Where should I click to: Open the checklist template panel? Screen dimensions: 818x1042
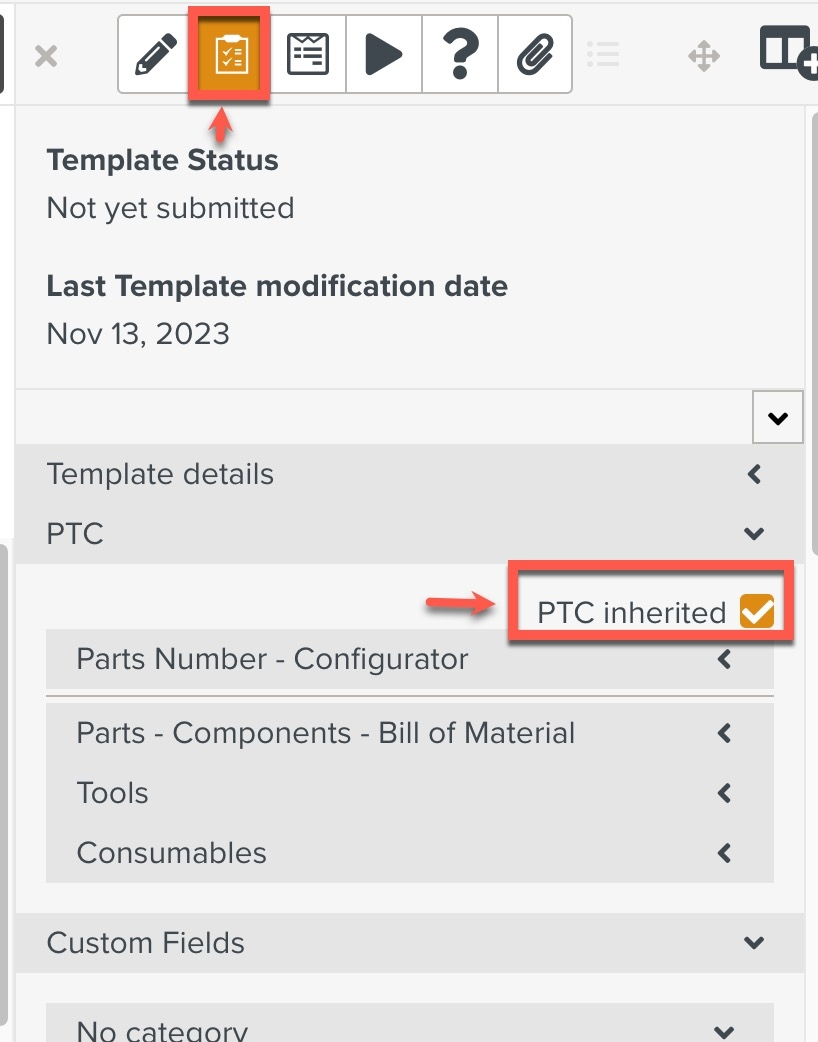(x=228, y=54)
